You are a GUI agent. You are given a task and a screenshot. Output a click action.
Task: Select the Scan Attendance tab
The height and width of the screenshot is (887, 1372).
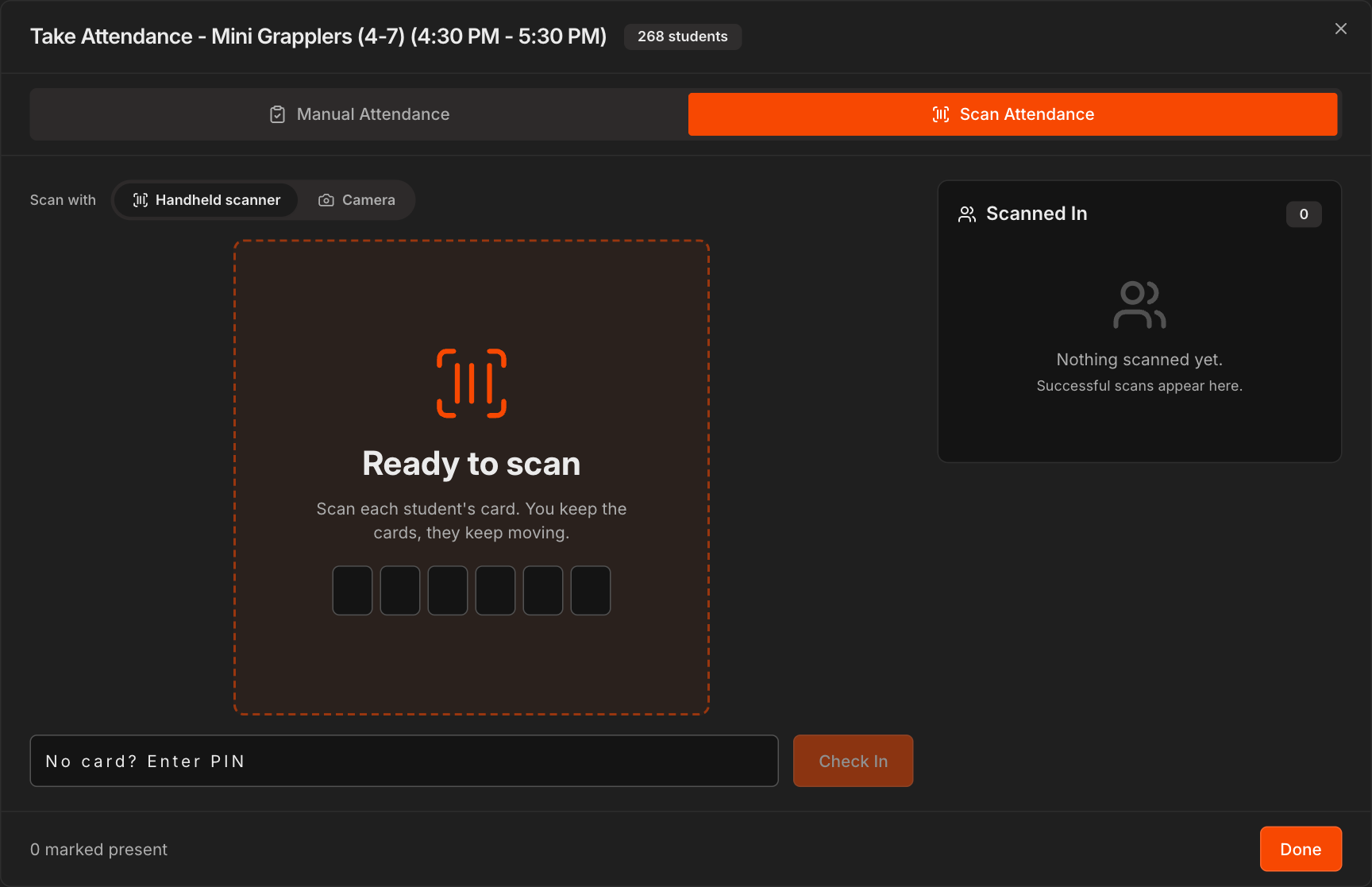point(1012,114)
